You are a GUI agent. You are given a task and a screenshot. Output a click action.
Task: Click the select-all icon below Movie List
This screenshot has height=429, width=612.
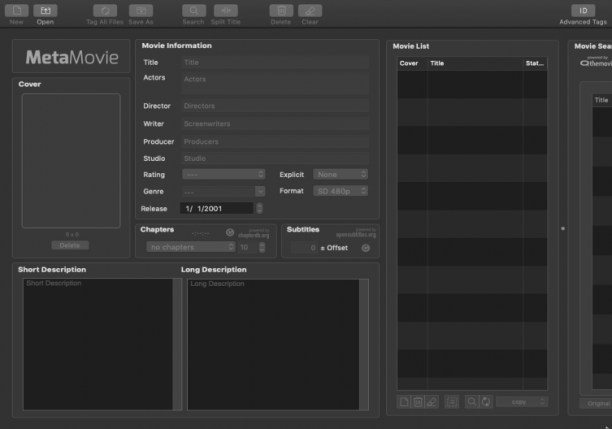452,402
